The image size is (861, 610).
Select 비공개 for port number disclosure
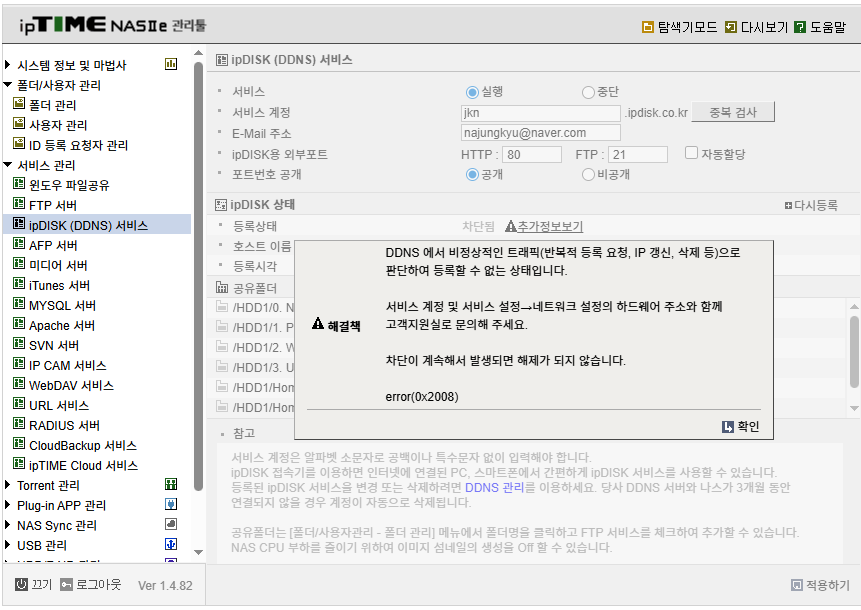tap(588, 175)
